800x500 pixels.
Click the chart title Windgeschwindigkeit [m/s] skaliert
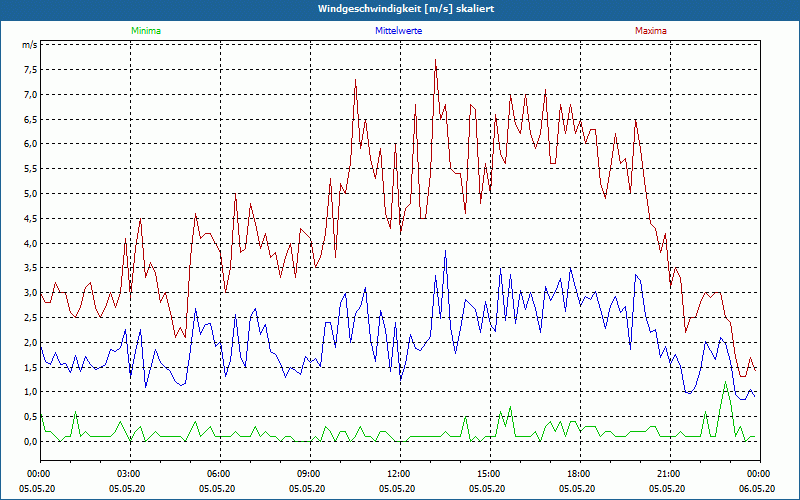click(406, 9)
